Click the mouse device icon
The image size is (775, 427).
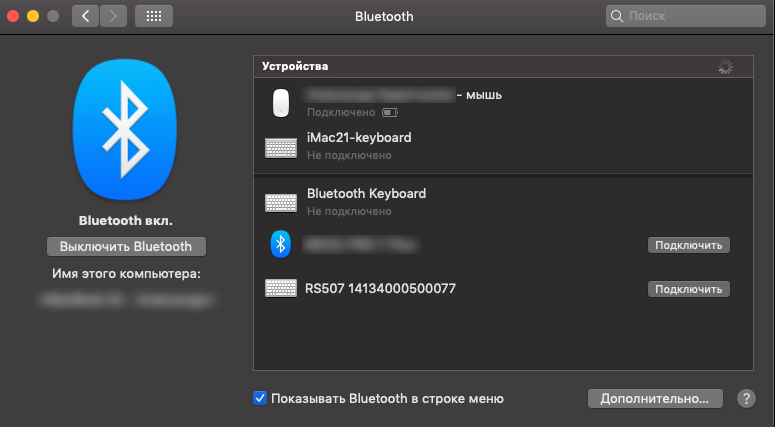[x=281, y=102]
